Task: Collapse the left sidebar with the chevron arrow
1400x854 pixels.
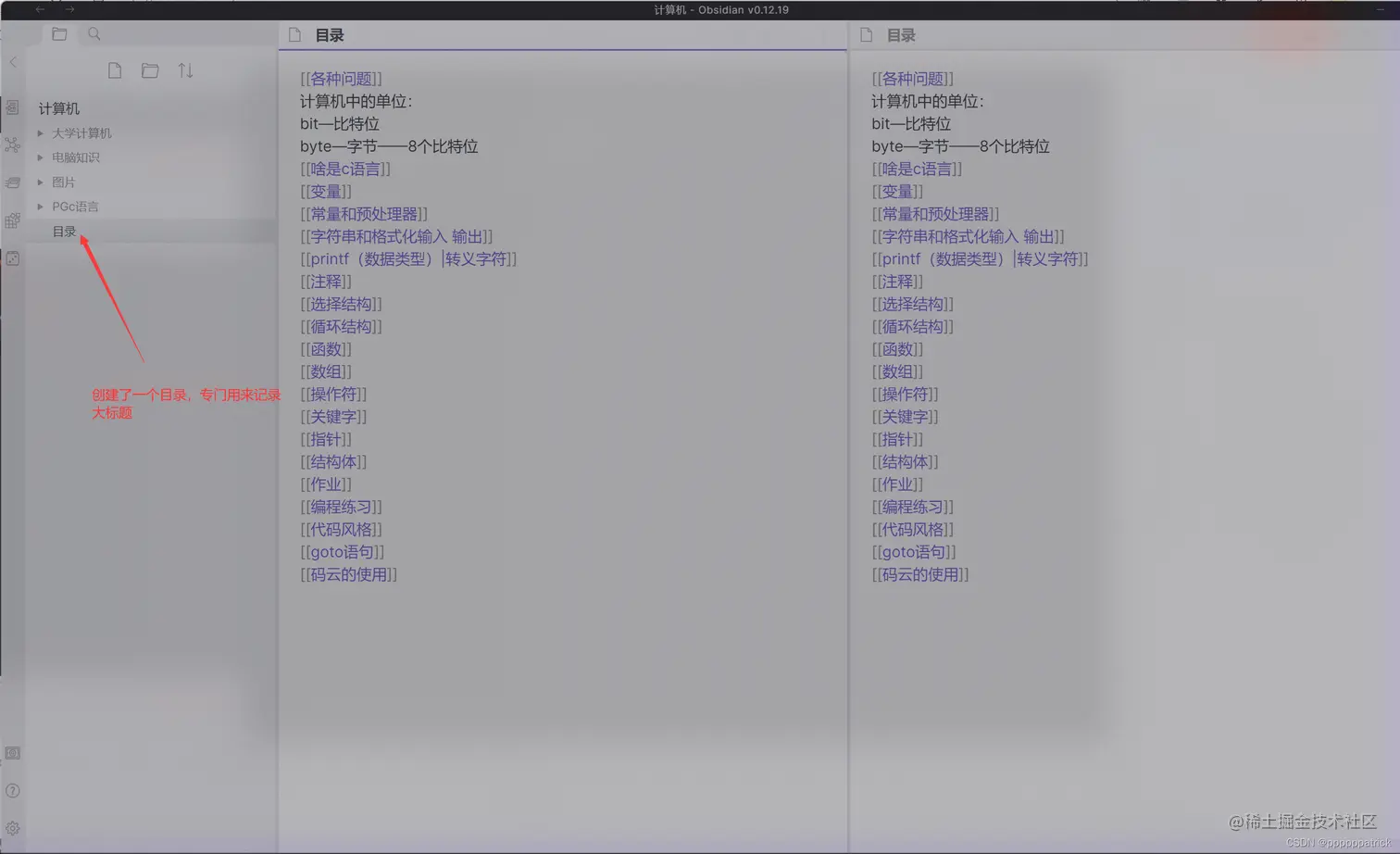Action: click(x=12, y=62)
